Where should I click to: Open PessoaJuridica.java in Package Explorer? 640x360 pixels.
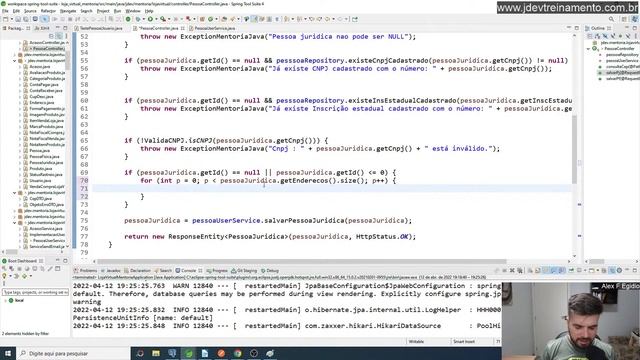pyautogui.click(x=46, y=162)
